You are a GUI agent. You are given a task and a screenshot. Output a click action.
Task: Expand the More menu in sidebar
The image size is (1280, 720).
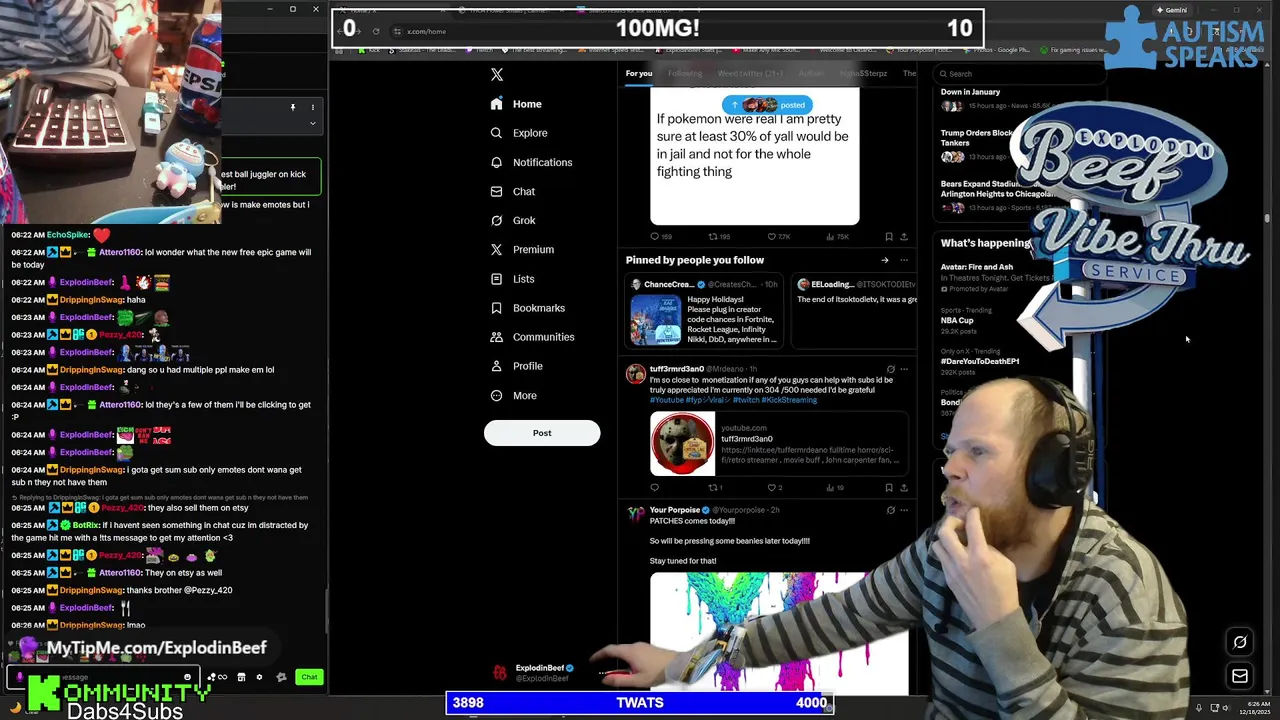tap(513, 395)
